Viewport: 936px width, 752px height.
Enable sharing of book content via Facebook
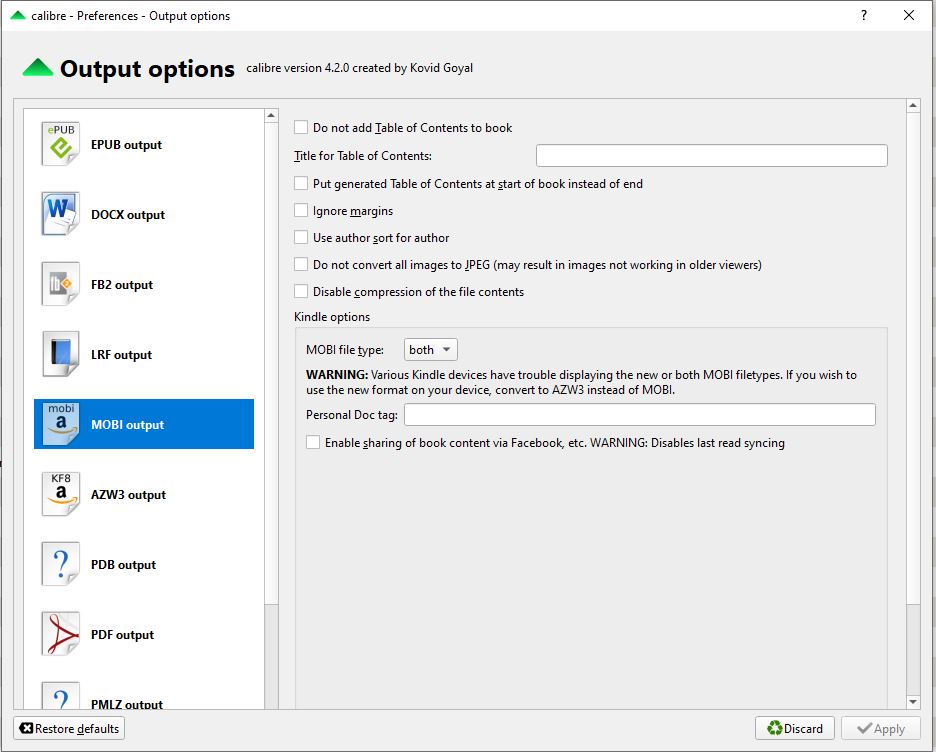(x=313, y=442)
